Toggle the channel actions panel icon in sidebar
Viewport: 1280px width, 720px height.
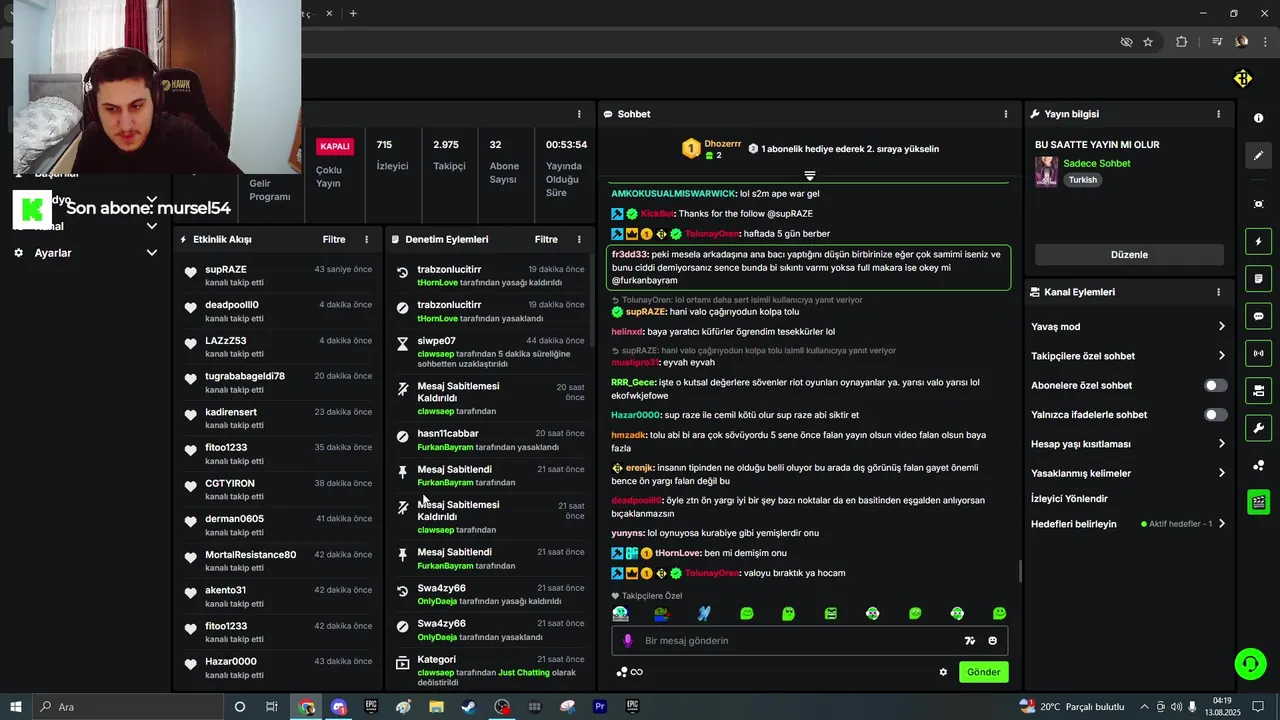click(x=1258, y=390)
